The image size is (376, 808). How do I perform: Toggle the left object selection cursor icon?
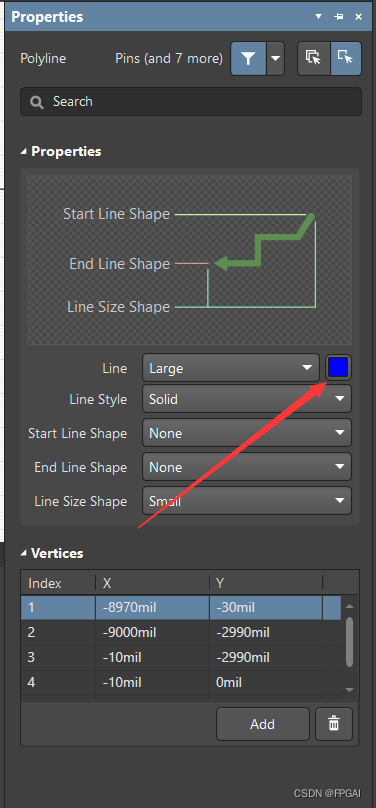point(314,59)
